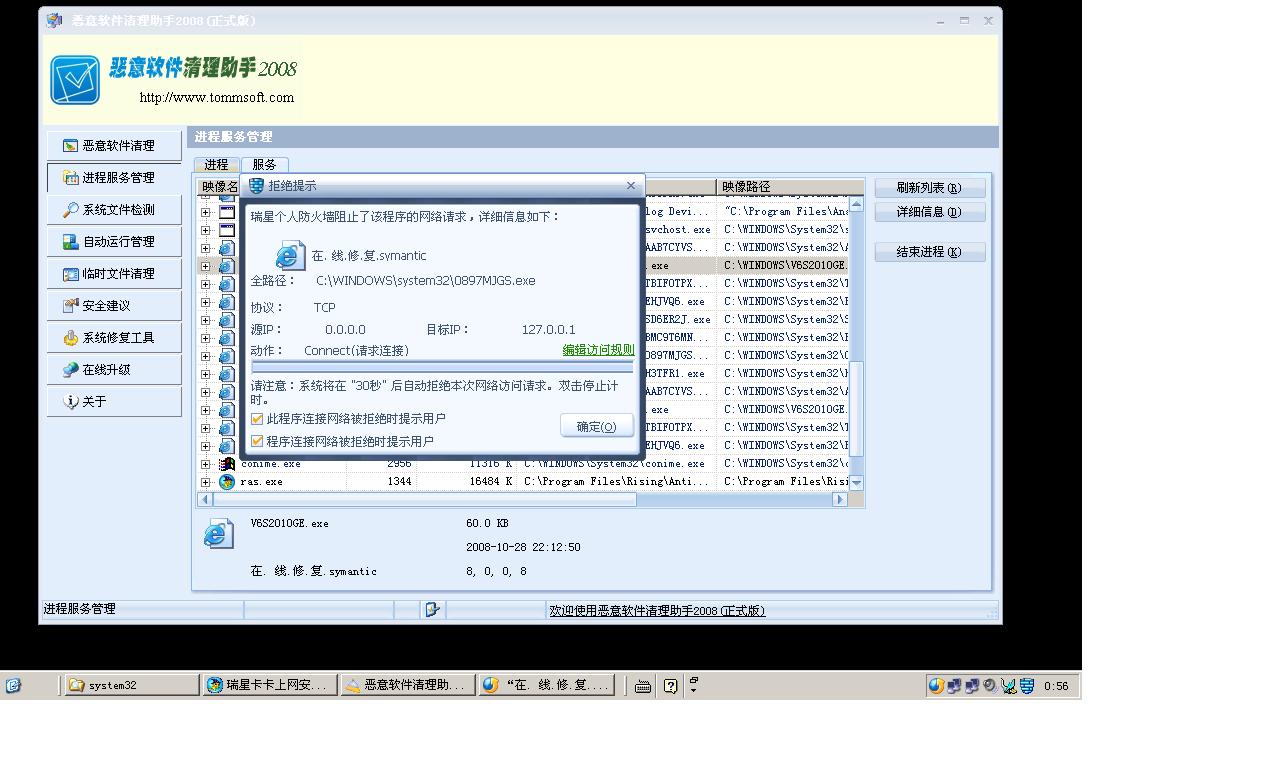Viewport: 1280px width, 768px height.
Task: Switch to the system32 taskbar window
Action: (132, 686)
